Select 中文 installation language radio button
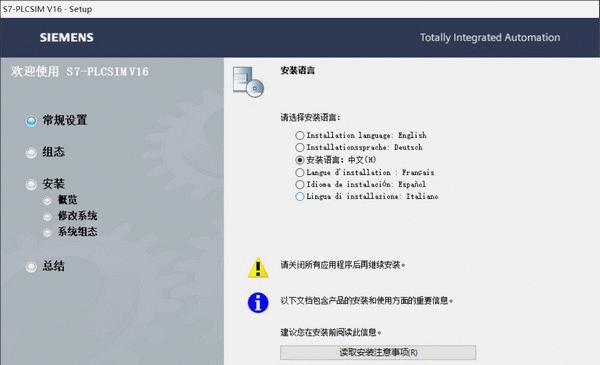 [300, 160]
